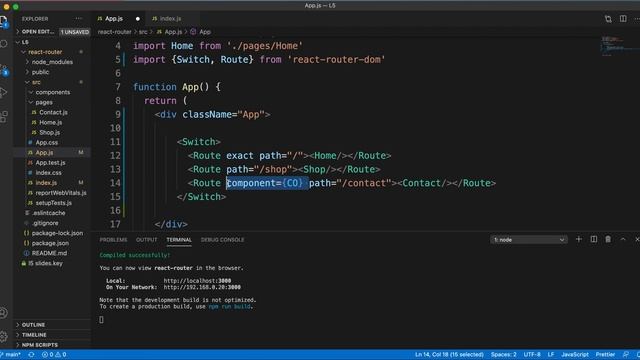Open the Source Control view

pyautogui.click(x=4, y=69)
